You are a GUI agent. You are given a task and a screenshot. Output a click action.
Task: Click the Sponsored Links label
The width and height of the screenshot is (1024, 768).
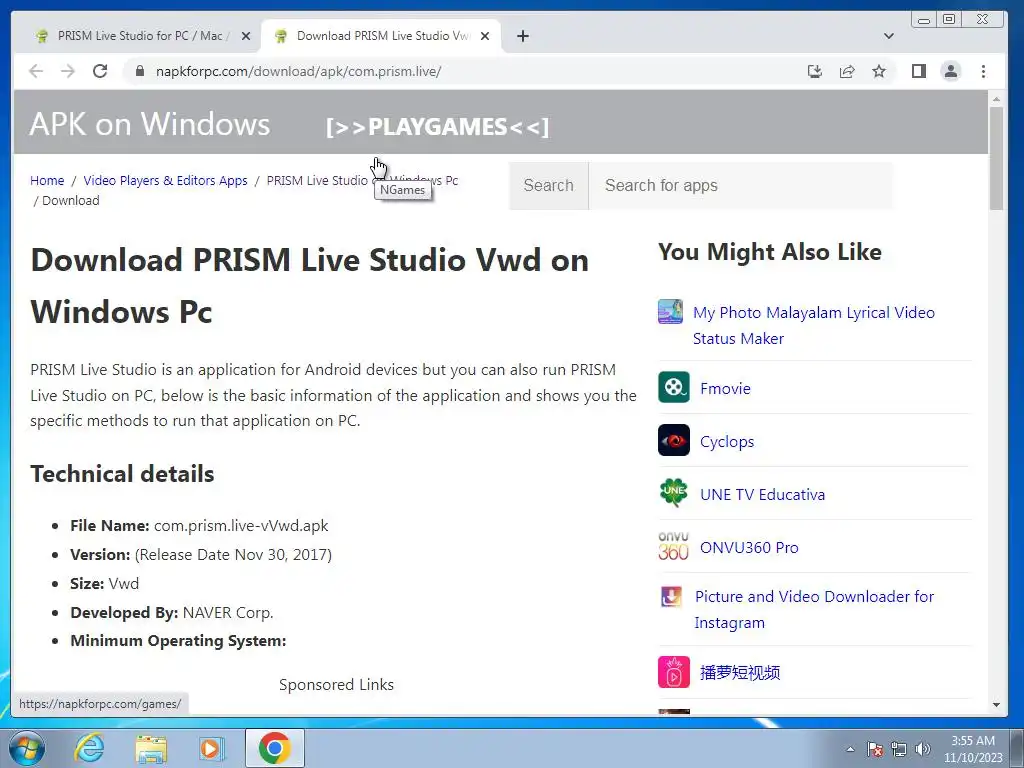click(336, 684)
